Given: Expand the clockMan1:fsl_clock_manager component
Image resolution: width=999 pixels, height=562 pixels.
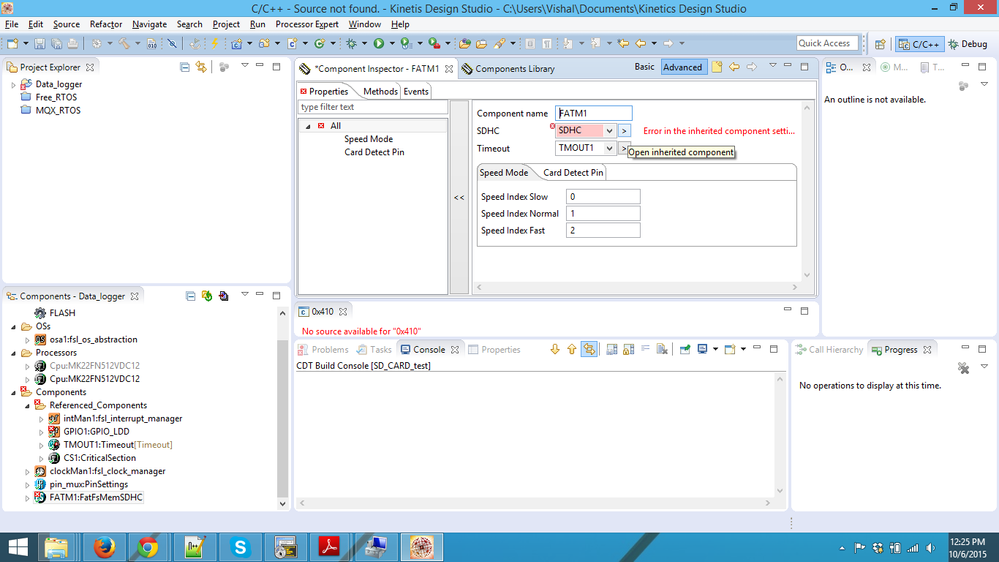Looking at the screenshot, I should tap(27, 472).
